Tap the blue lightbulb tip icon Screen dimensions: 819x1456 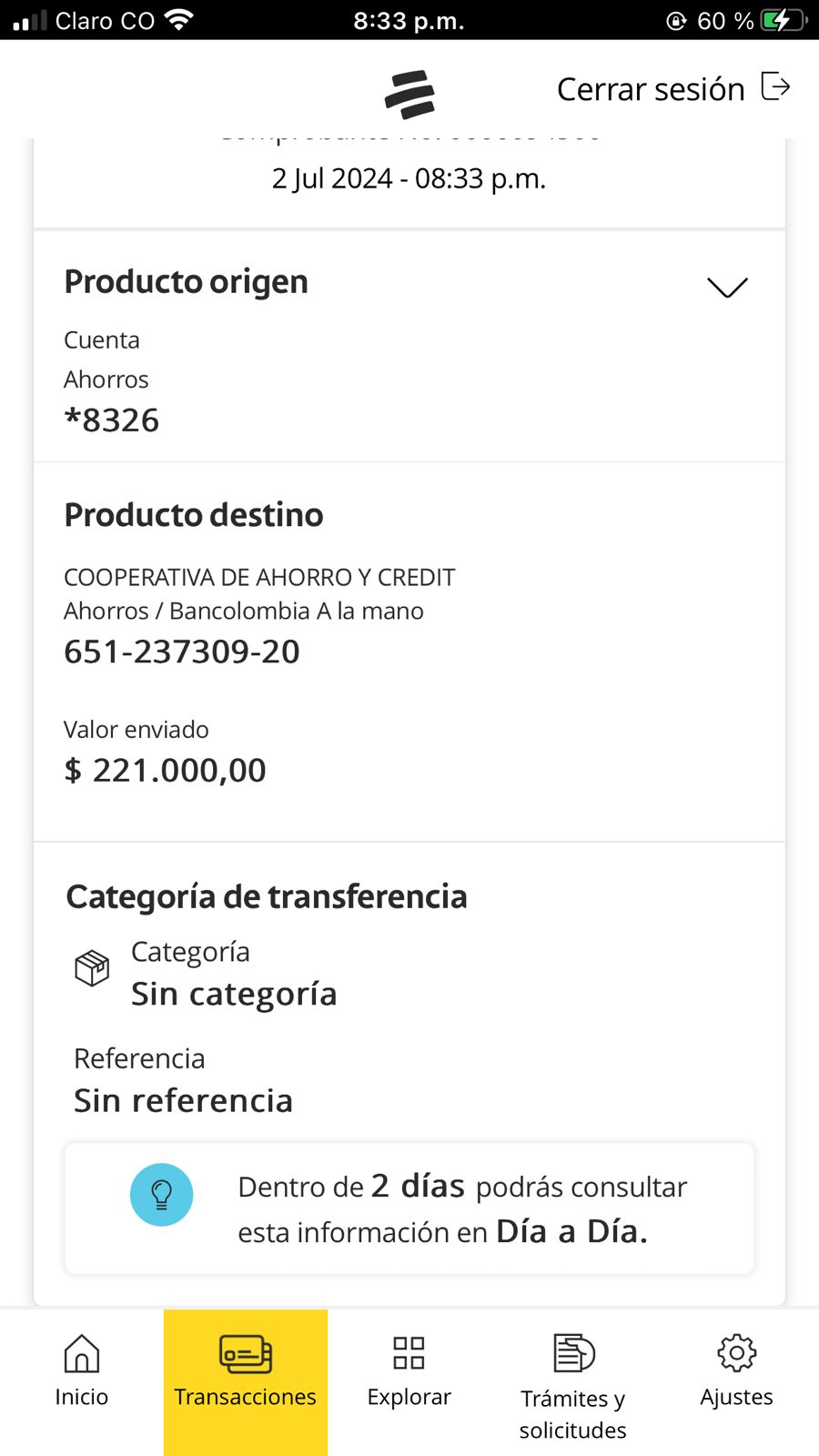click(x=162, y=1194)
